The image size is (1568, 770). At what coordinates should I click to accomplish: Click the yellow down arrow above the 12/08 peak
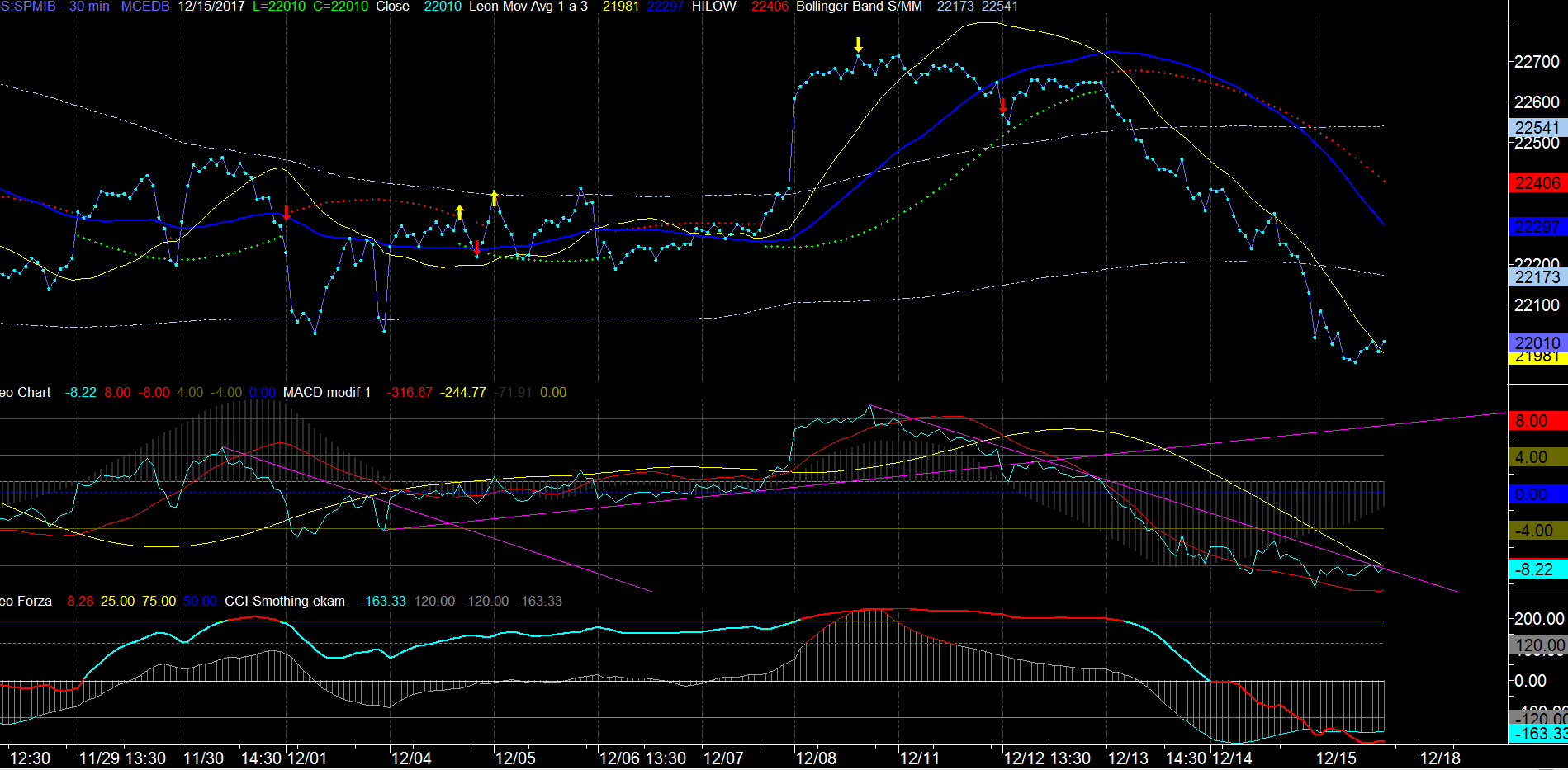click(x=859, y=45)
